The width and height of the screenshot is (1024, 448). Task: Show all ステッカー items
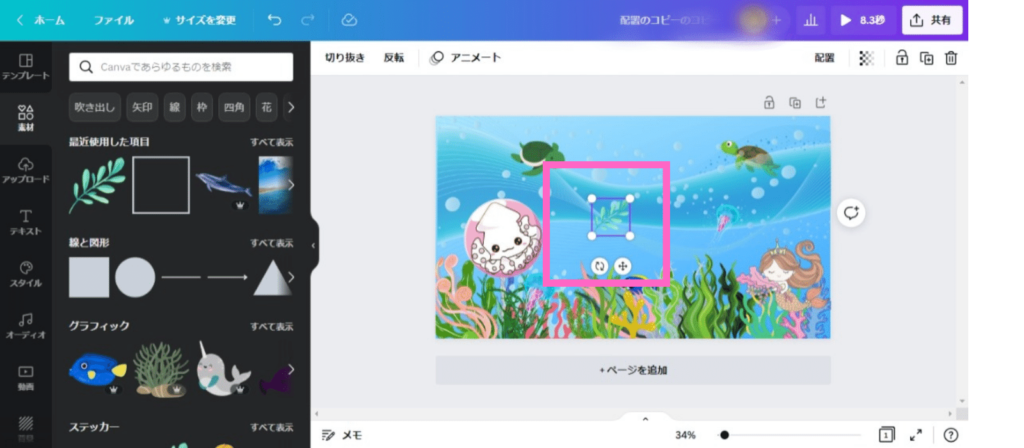pyautogui.click(x=272, y=427)
